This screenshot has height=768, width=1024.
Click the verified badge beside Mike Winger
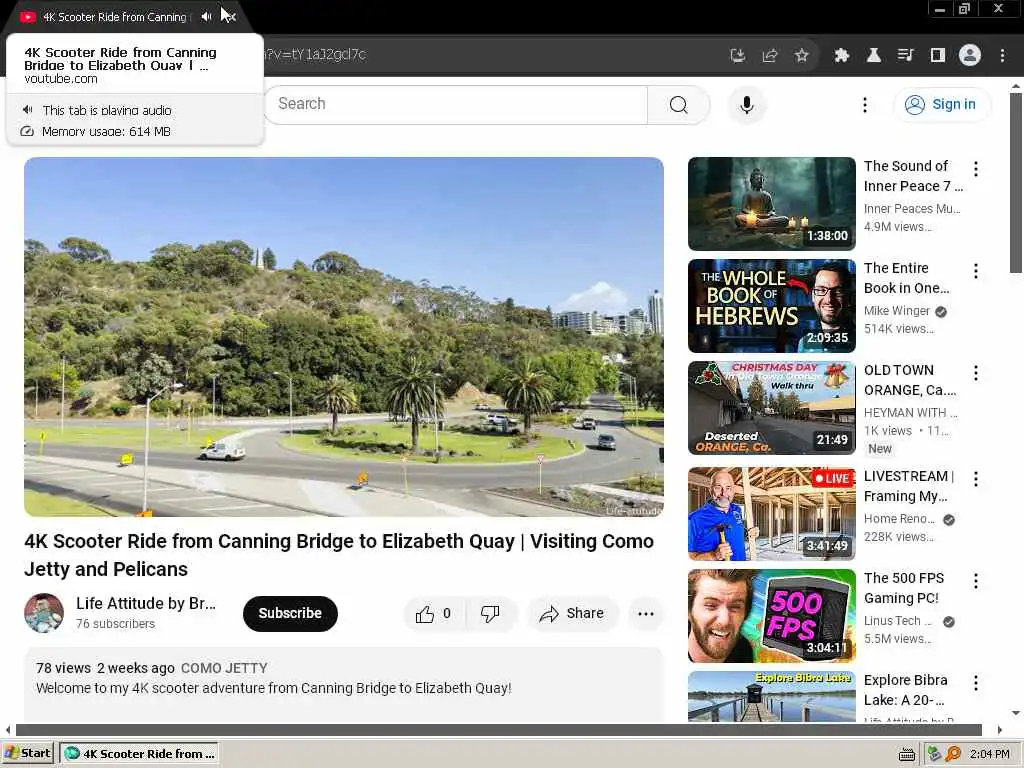tap(941, 312)
